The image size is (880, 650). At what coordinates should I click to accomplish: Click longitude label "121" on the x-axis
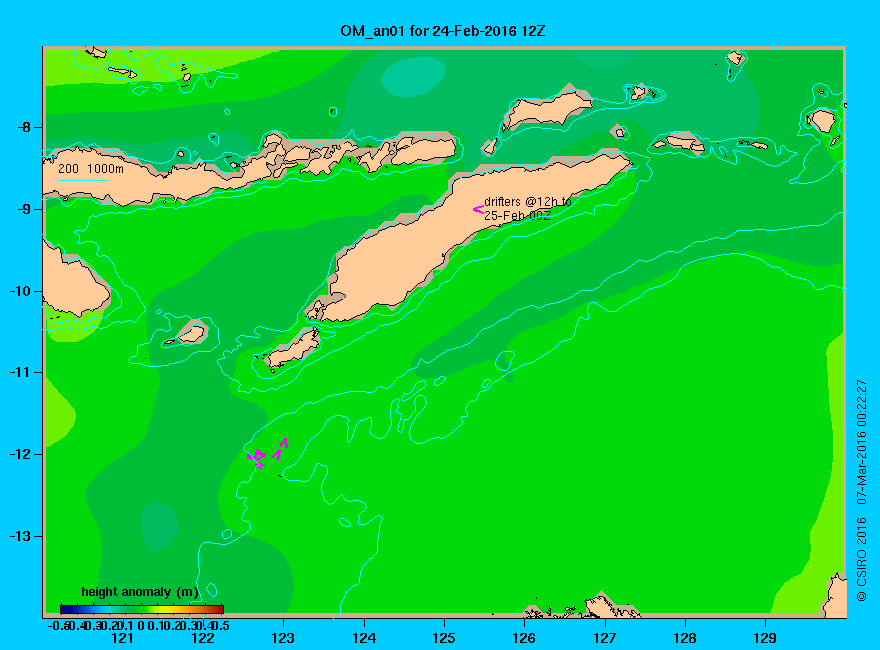click(122, 638)
